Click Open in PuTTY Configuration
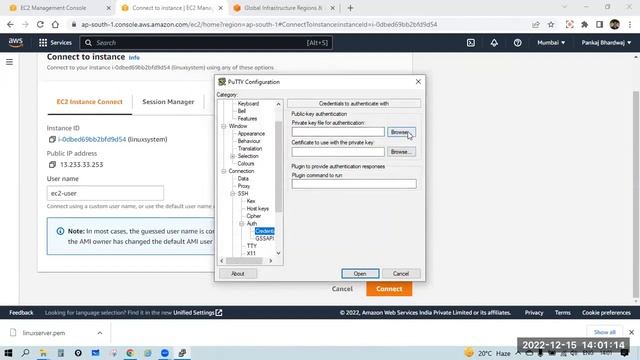 tap(360, 273)
